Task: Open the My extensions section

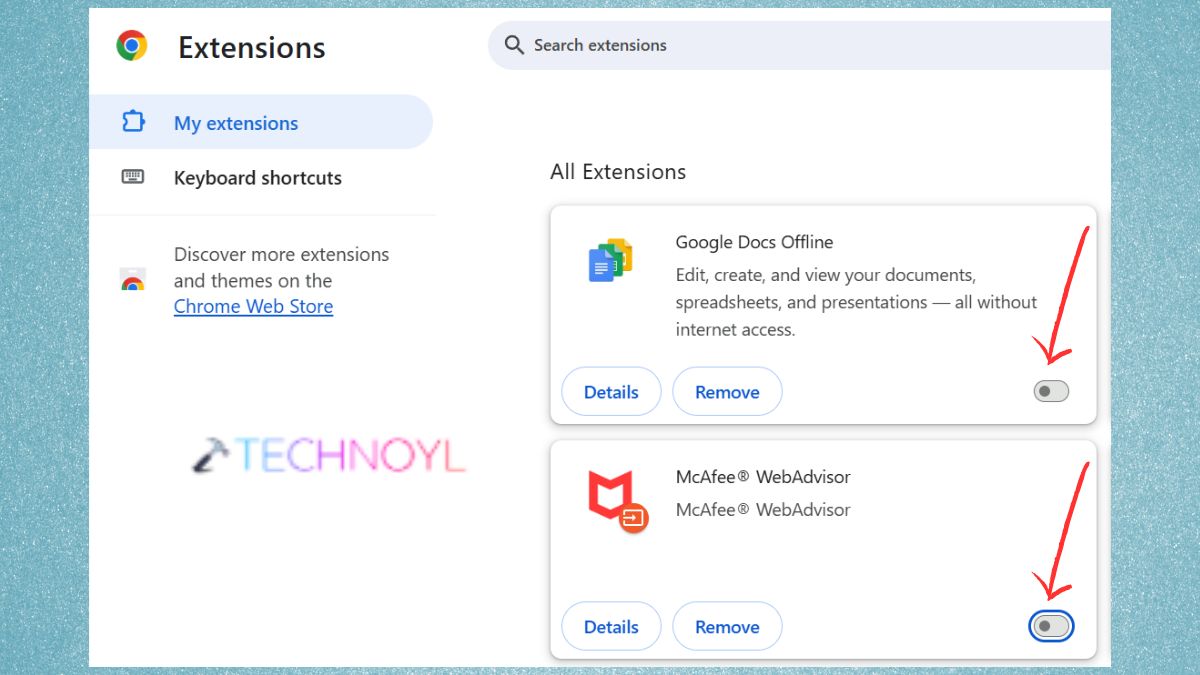Action: click(261, 122)
